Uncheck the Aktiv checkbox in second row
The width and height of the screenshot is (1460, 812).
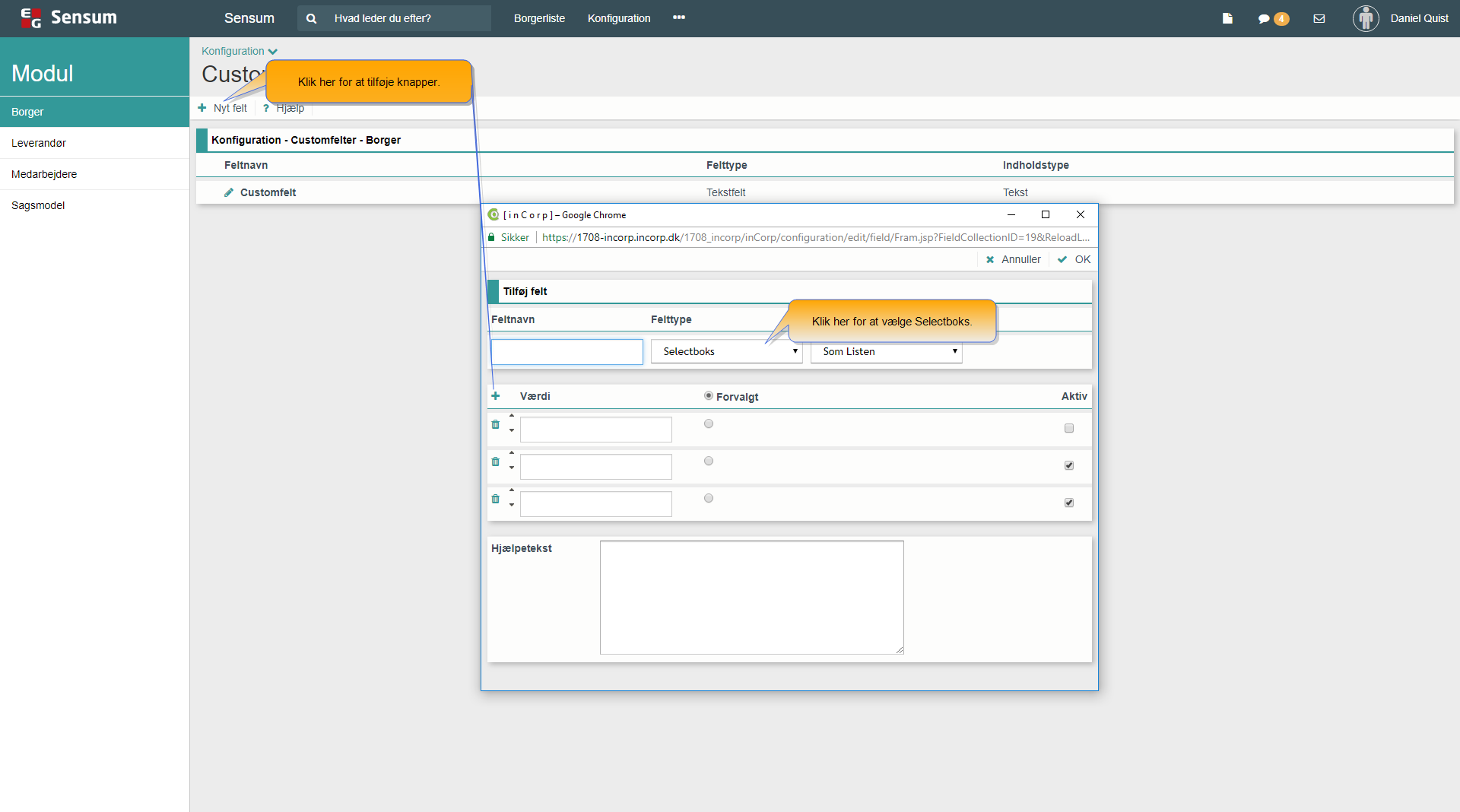pos(1069,465)
